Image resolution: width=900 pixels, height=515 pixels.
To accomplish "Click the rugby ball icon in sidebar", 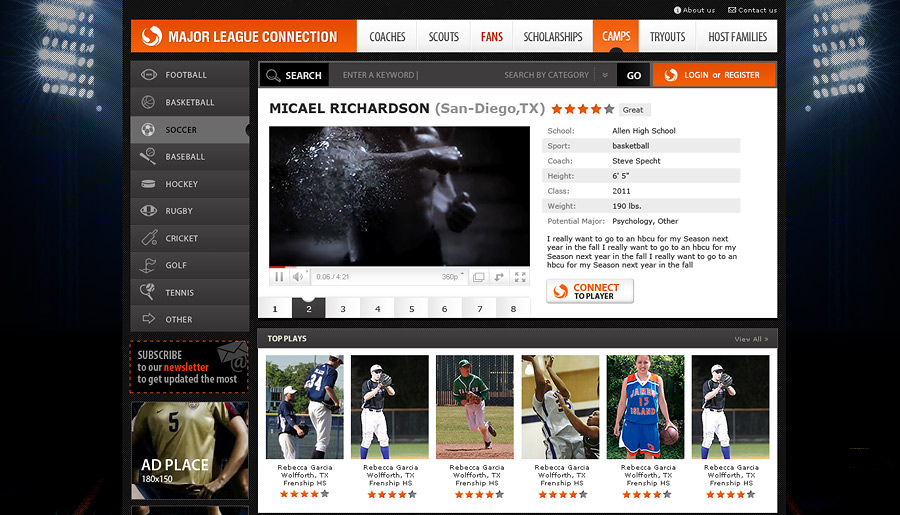I will 149,211.
